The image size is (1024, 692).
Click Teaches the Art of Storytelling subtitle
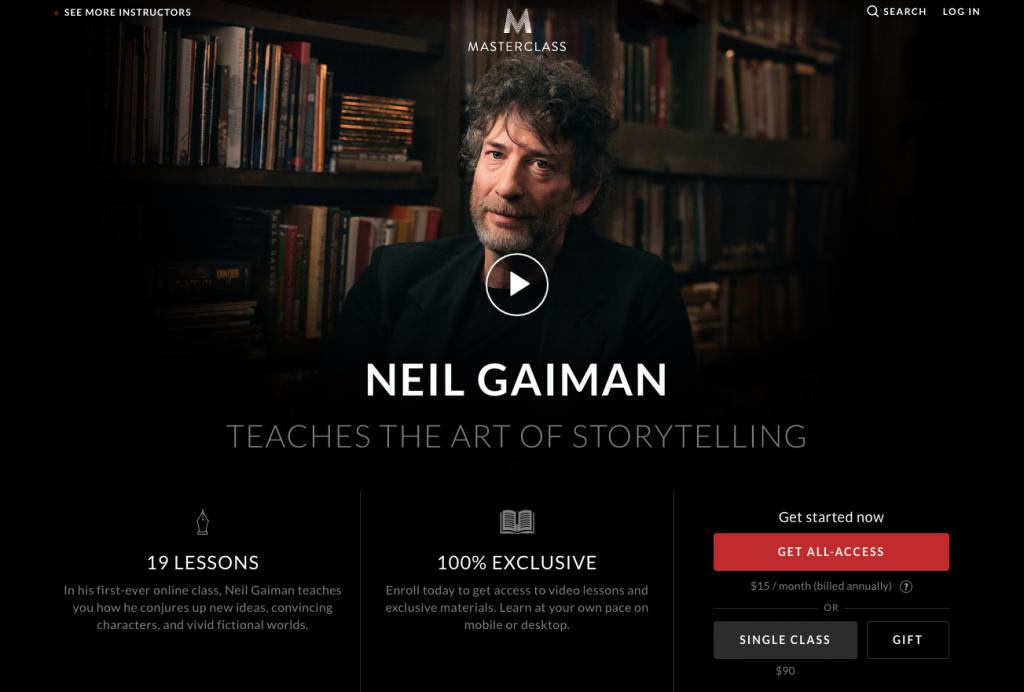[517, 436]
